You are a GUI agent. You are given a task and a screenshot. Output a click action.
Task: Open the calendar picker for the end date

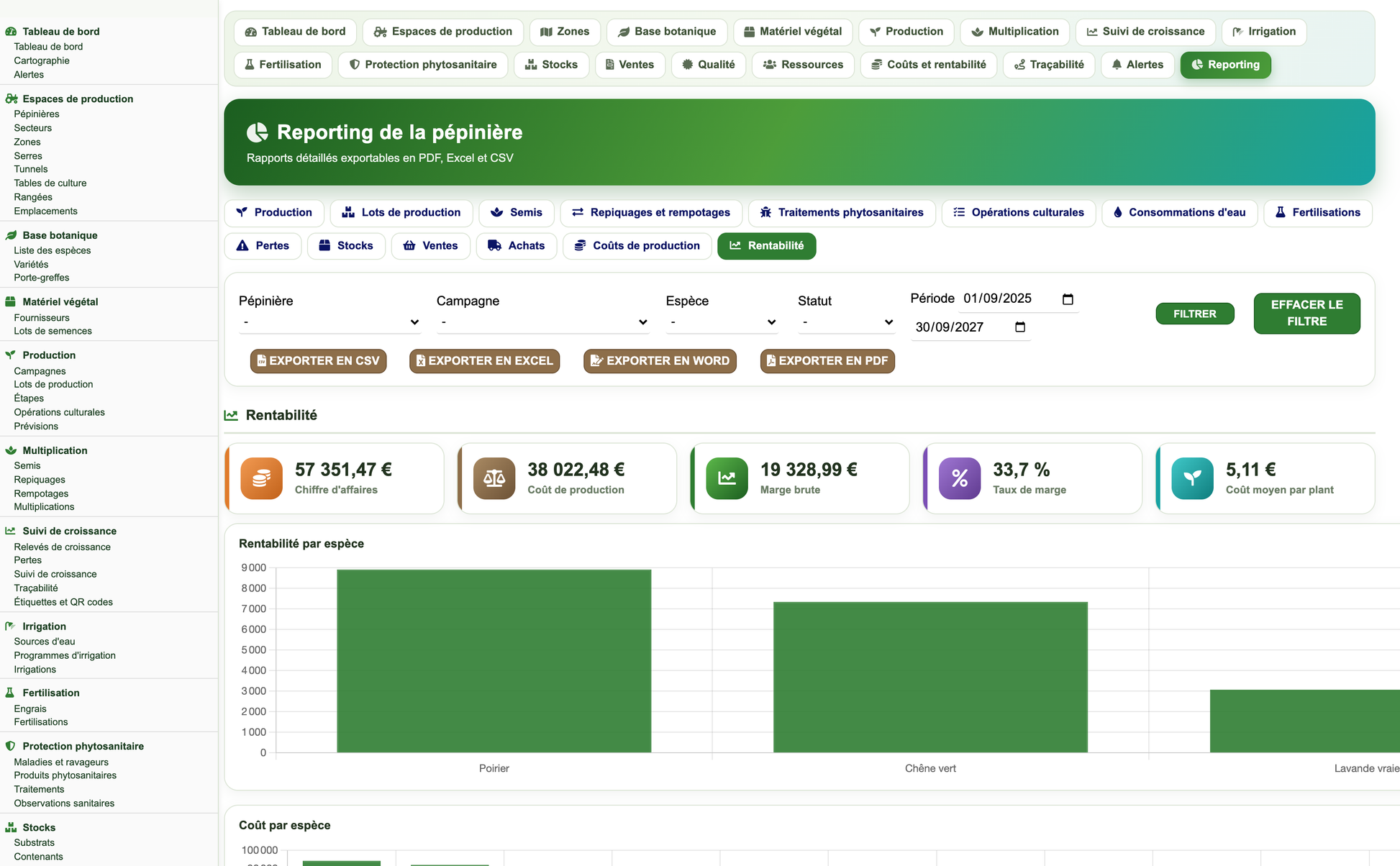(x=1020, y=327)
